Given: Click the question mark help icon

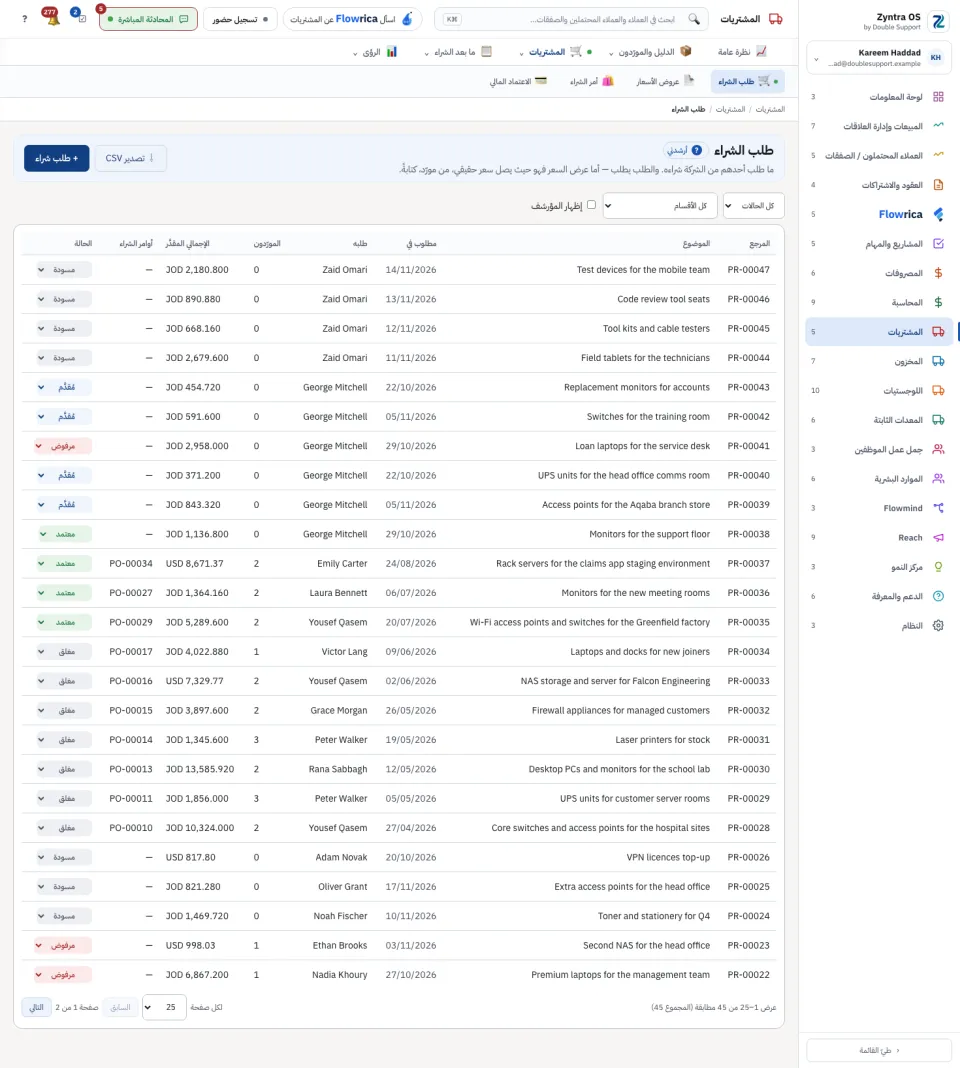Looking at the screenshot, I should pos(25,19).
